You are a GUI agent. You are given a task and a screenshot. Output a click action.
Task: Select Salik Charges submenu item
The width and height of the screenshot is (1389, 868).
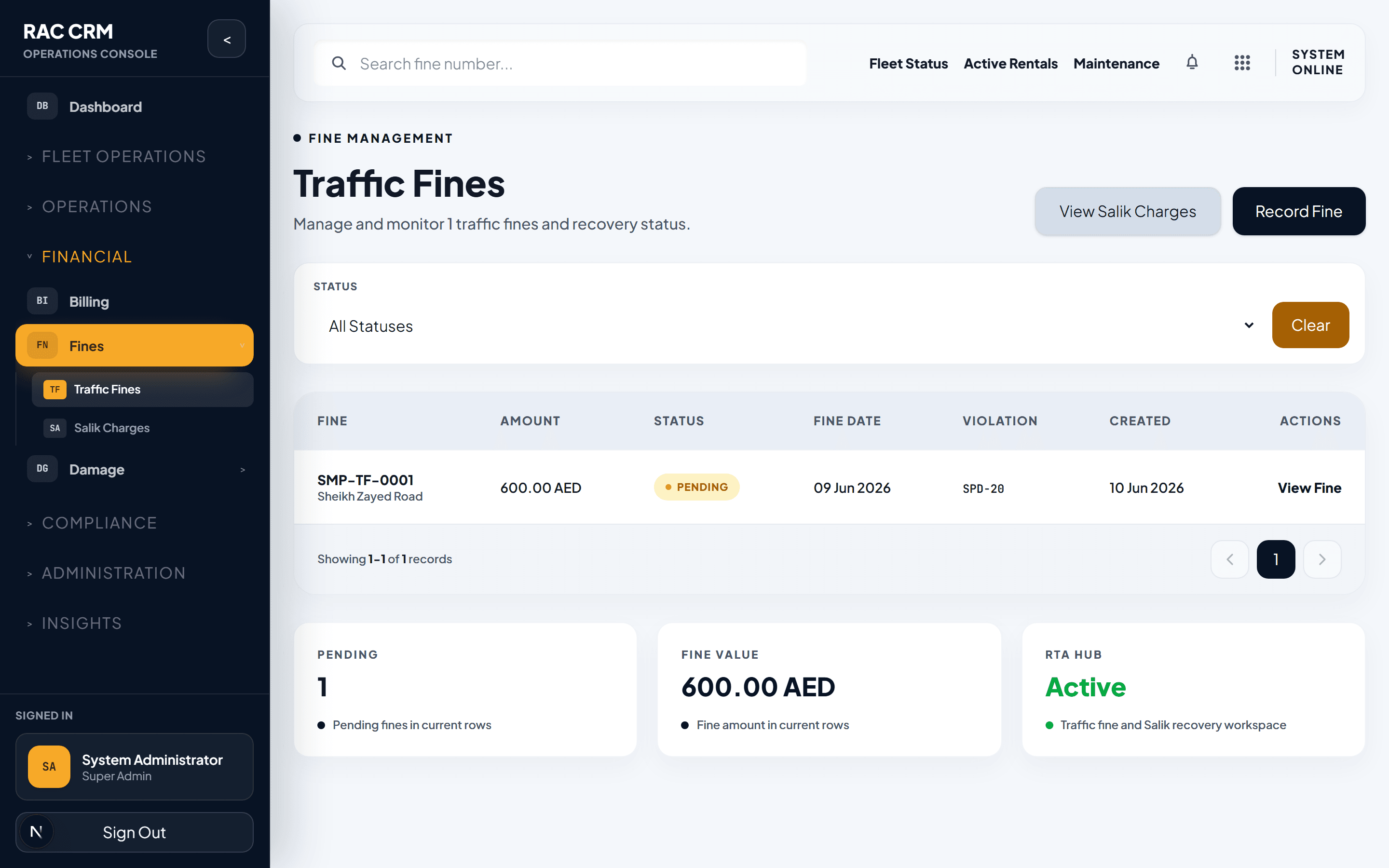click(x=142, y=428)
